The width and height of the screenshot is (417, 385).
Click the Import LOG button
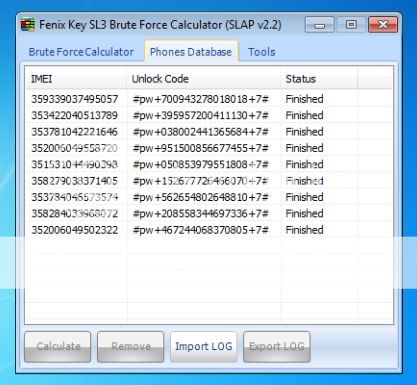(x=204, y=347)
